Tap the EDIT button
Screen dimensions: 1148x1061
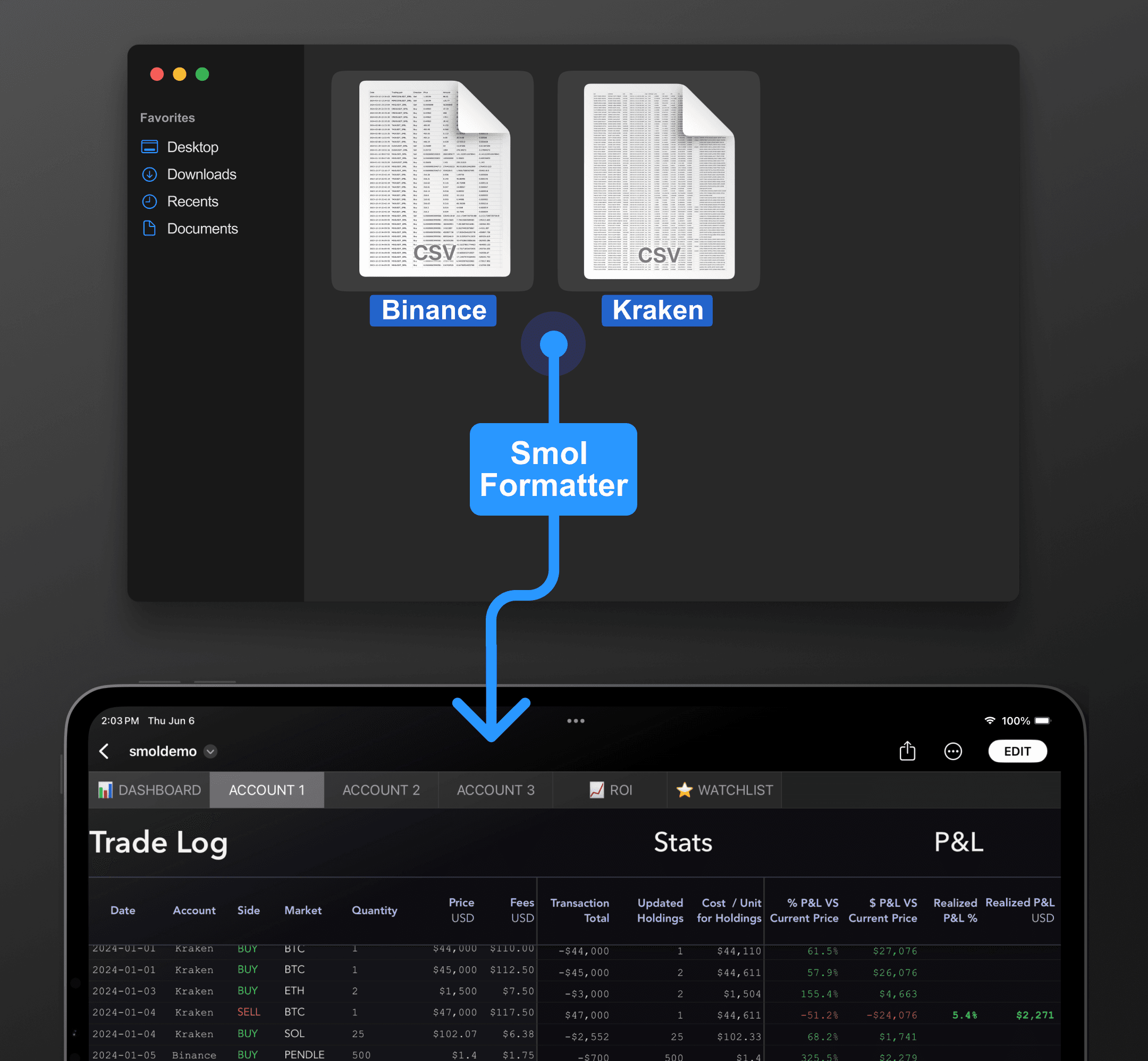click(1017, 752)
